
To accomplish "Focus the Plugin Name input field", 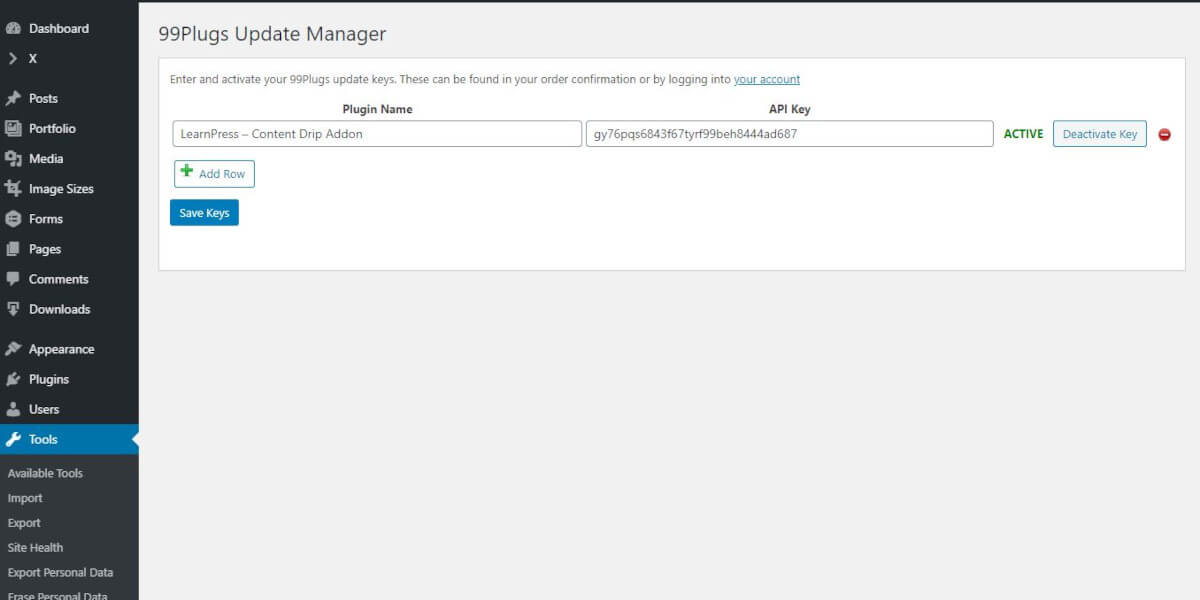I will coord(377,134).
